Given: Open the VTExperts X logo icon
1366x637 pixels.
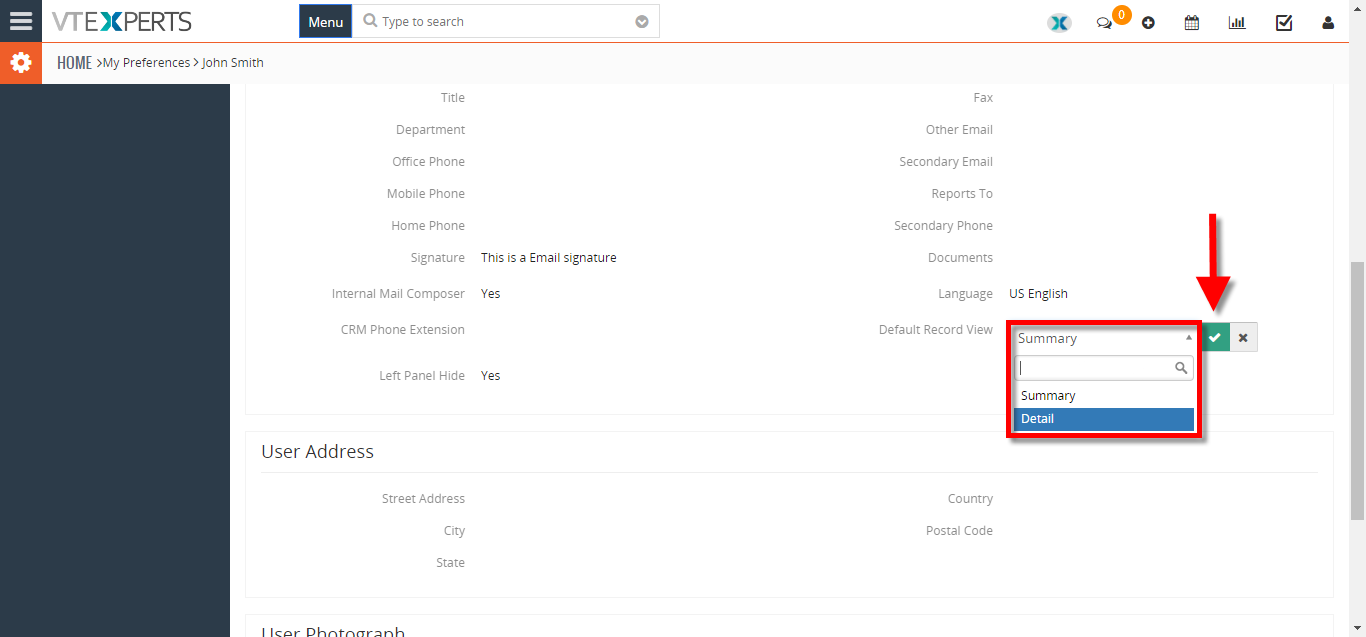Looking at the screenshot, I should (1059, 22).
